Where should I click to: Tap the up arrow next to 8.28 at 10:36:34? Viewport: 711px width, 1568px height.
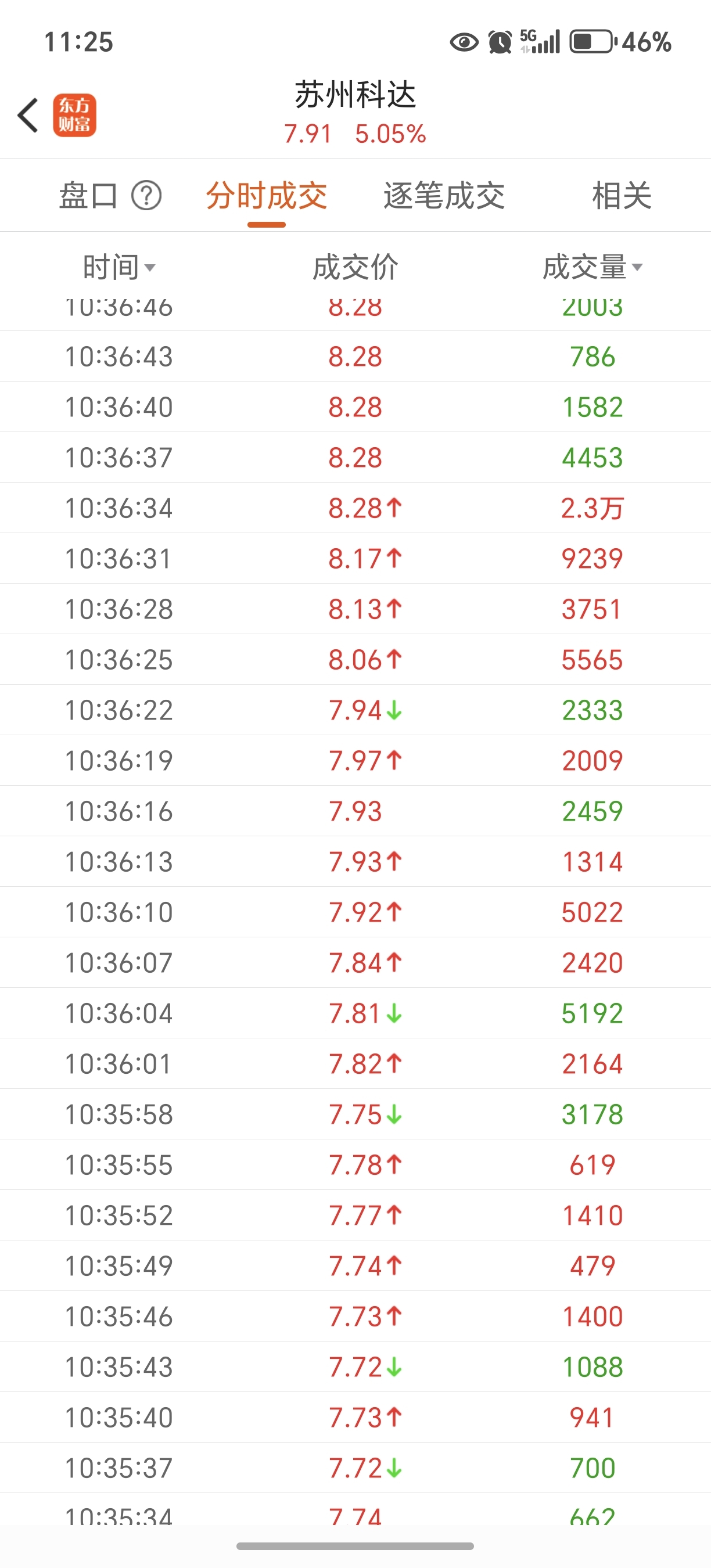pyautogui.click(x=394, y=507)
